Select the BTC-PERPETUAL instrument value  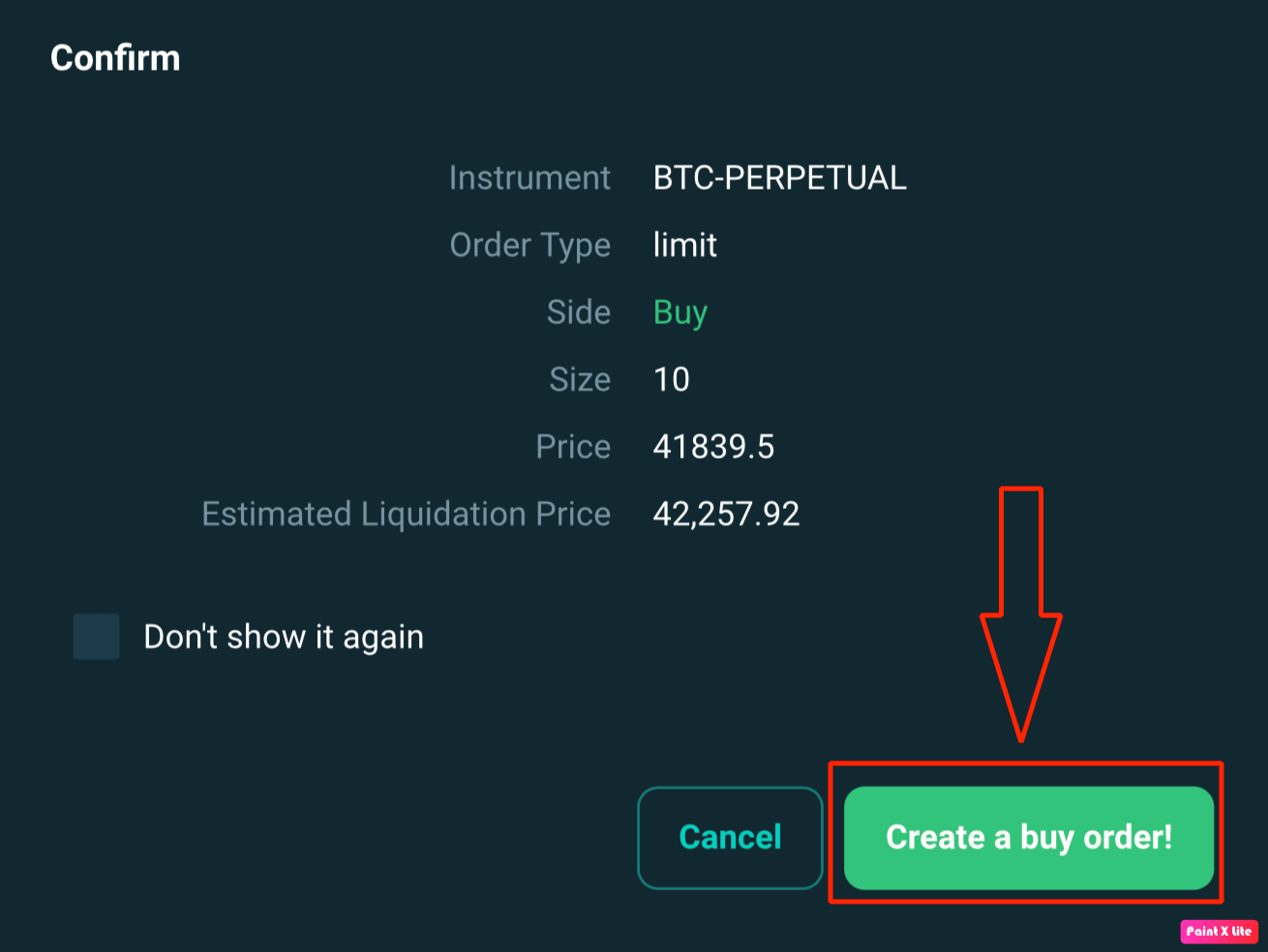(x=779, y=178)
